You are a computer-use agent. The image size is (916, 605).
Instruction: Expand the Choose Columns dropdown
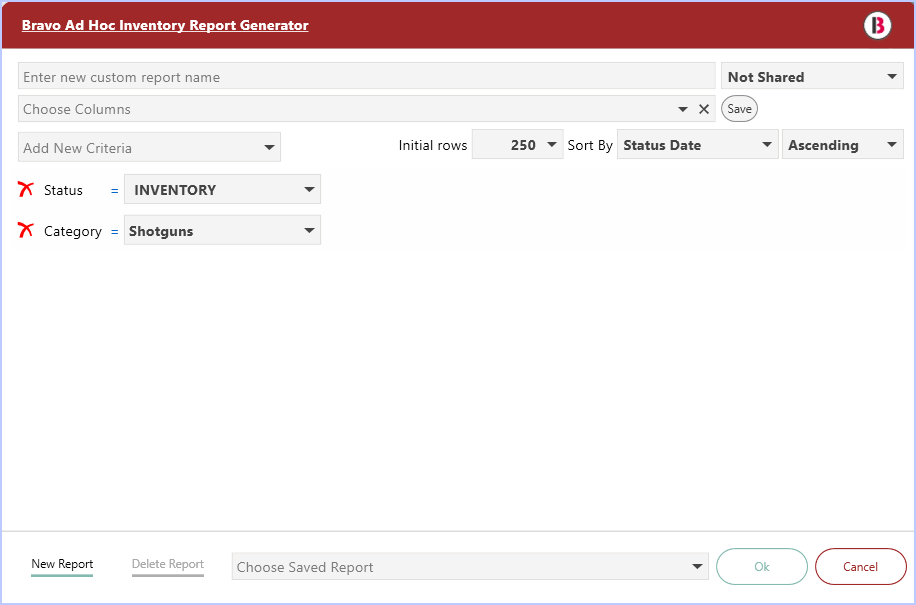[682, 109]
